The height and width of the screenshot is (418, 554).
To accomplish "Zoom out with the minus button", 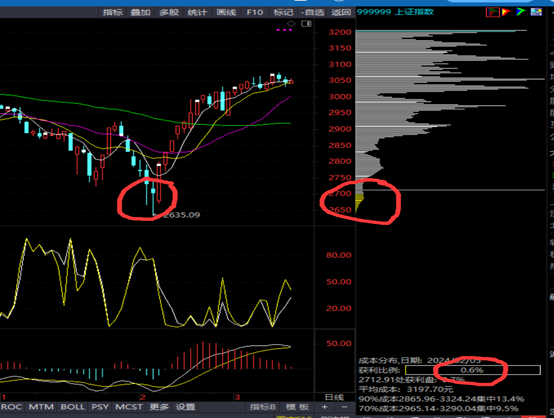I will point(344,407).
